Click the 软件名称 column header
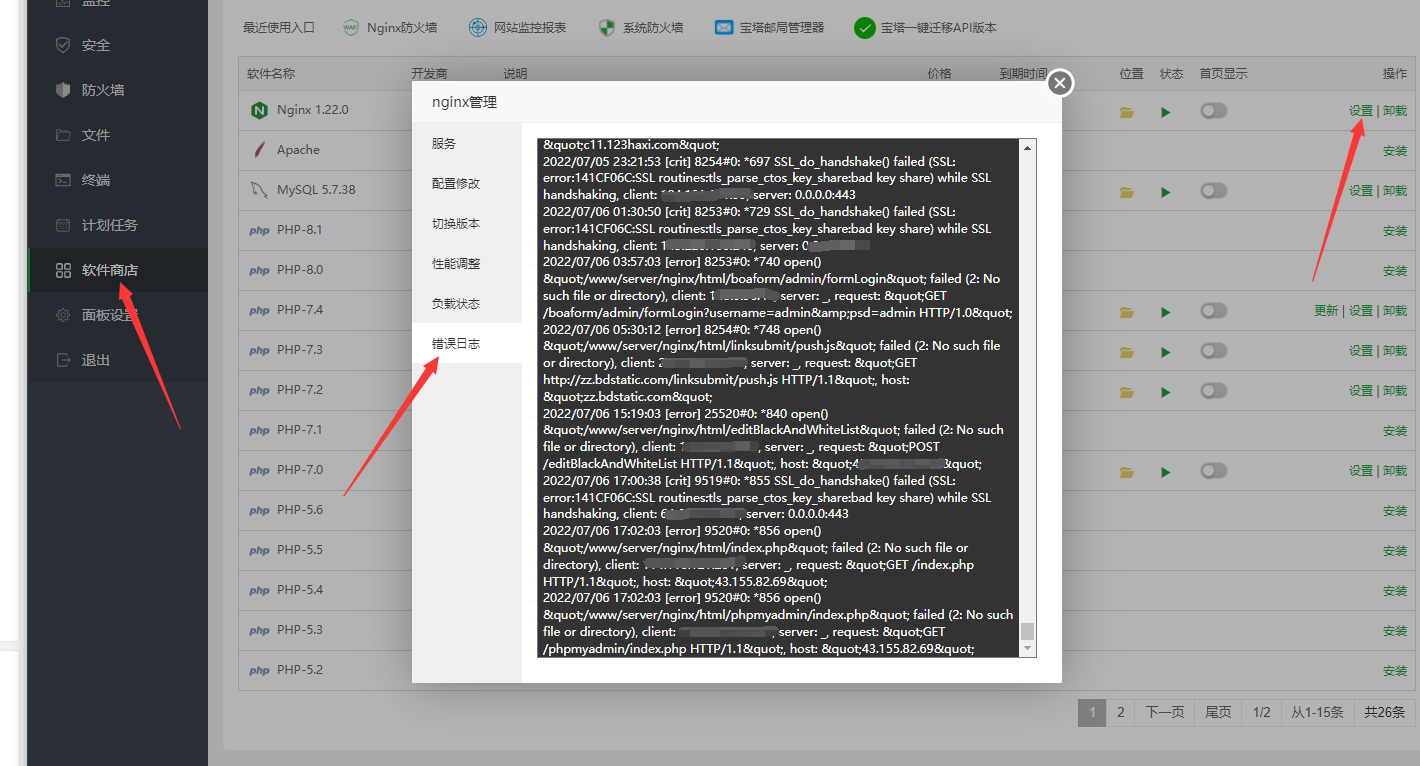This screenshot has width=1420, height=766. pyautogui.click(x=271, y=74)
